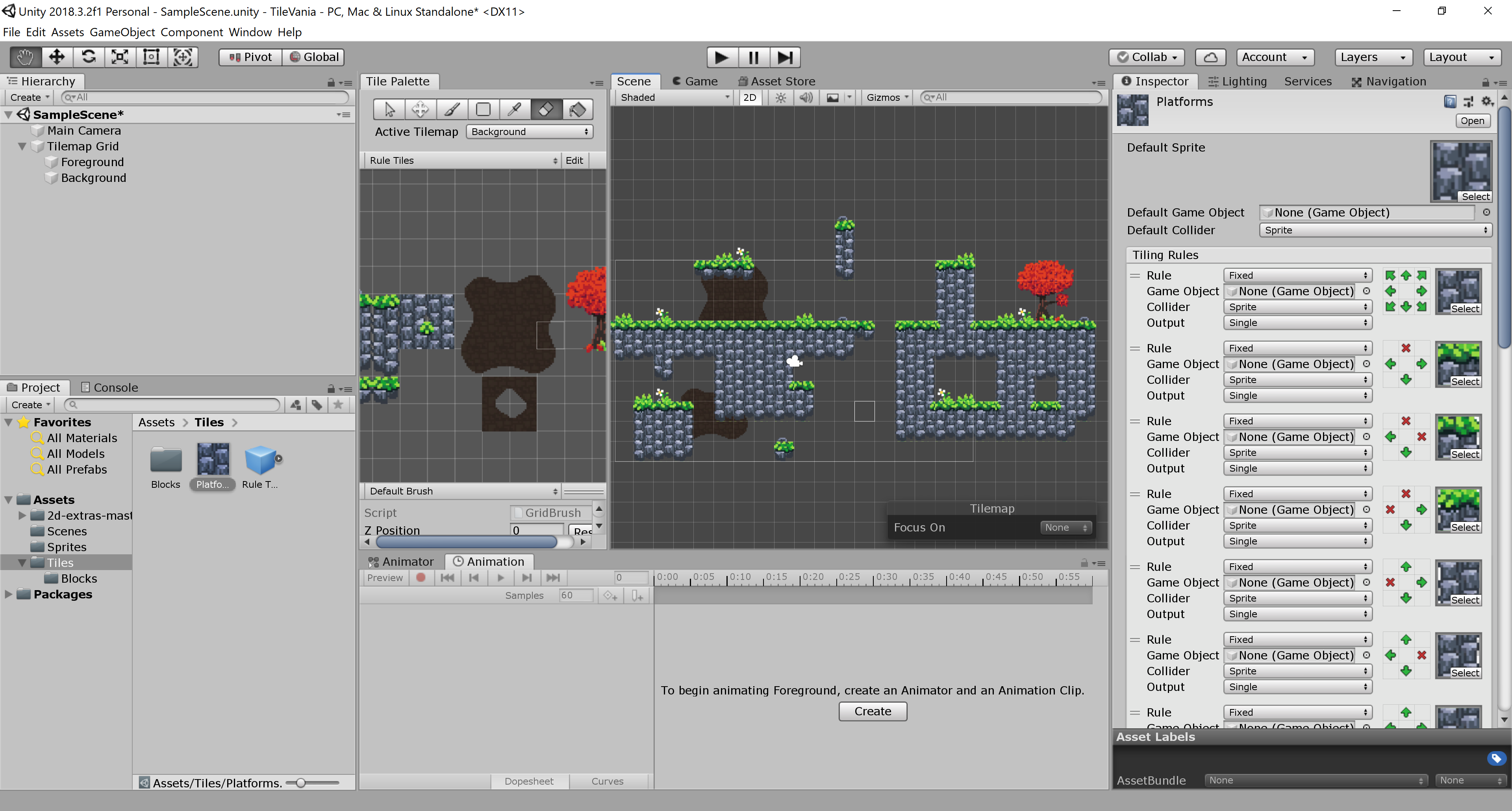Viewport: 1512px width, 811px height.
Task: Click the Open button in Inspector
Action: pos(1472,120)
